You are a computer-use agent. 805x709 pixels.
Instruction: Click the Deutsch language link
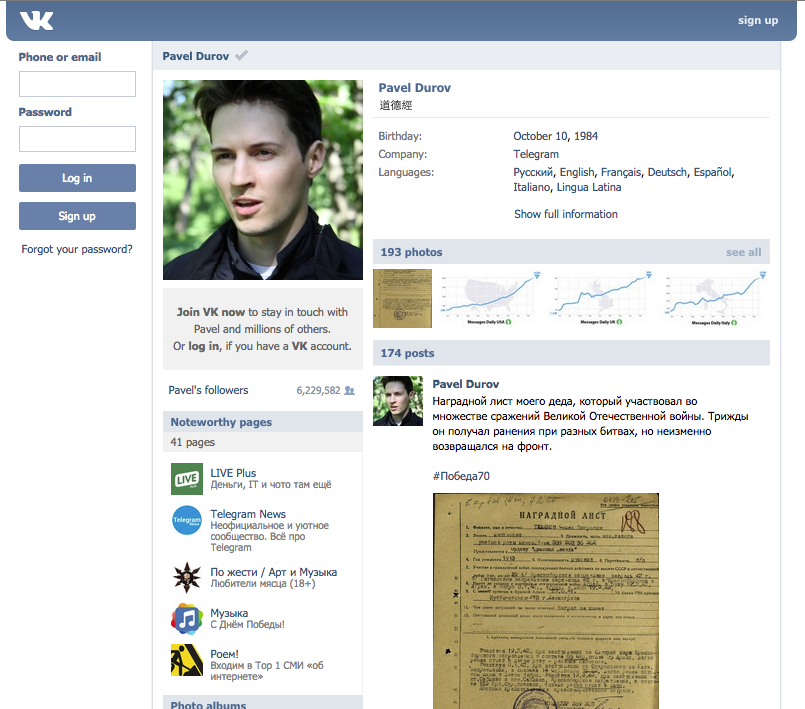(667, 172)
